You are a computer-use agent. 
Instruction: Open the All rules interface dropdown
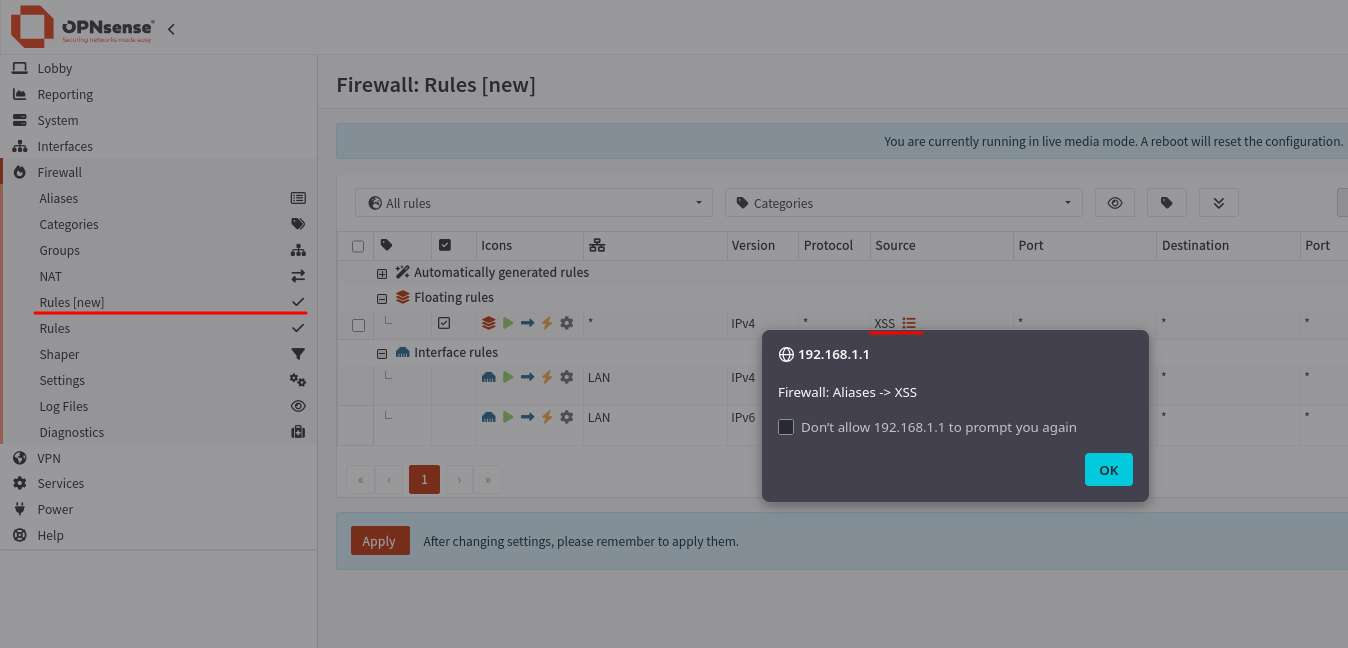(534, 203)
